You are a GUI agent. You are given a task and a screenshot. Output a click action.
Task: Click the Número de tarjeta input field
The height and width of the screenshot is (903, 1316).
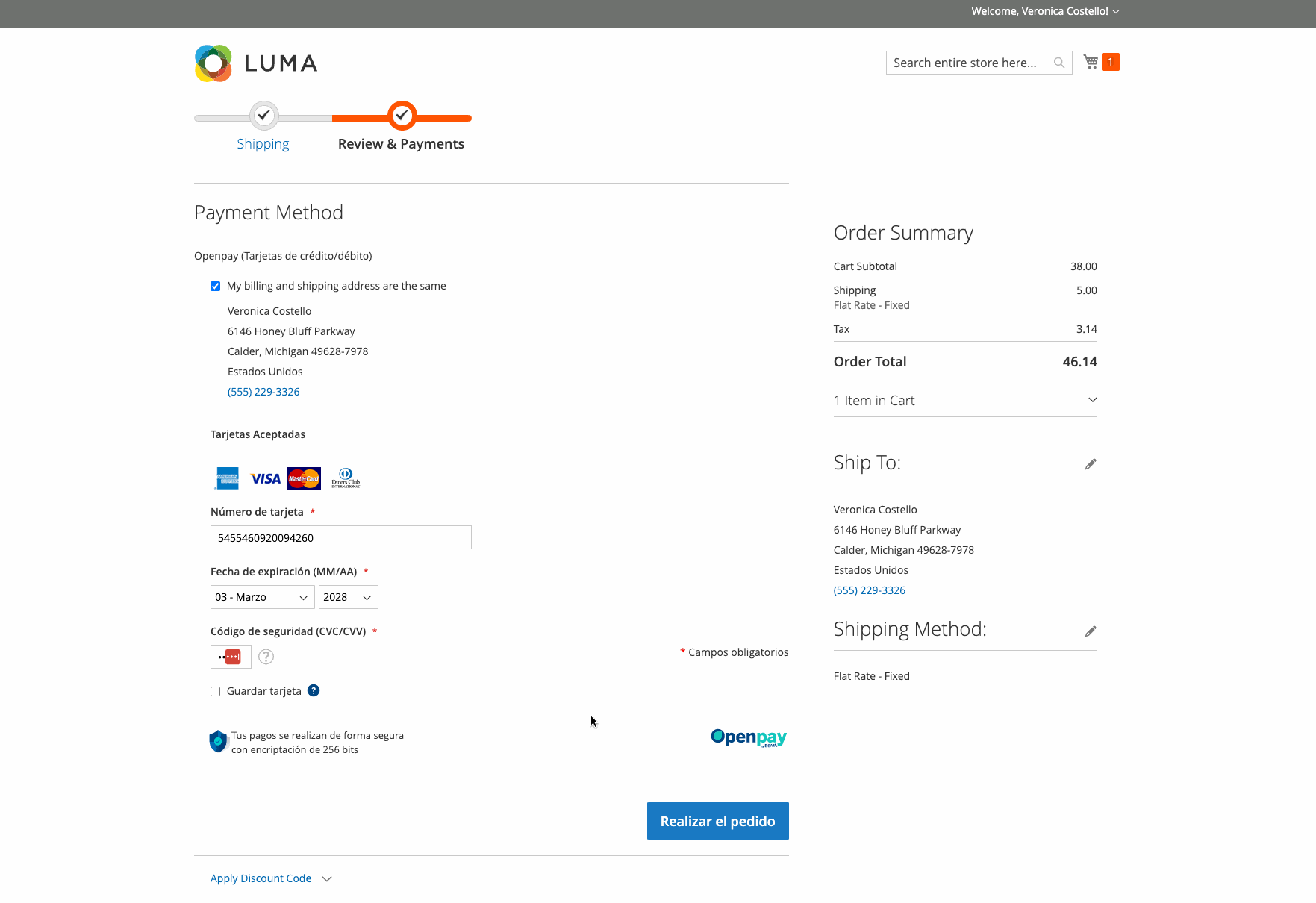point(341,537)
